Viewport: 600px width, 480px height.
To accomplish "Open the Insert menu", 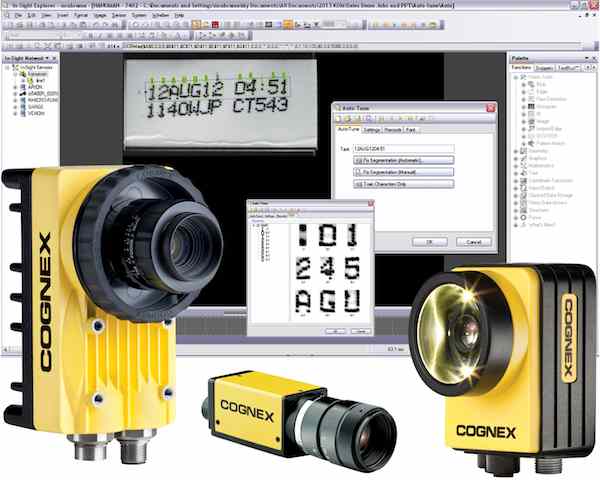I will pyautogui.click(x=62, y=15).
